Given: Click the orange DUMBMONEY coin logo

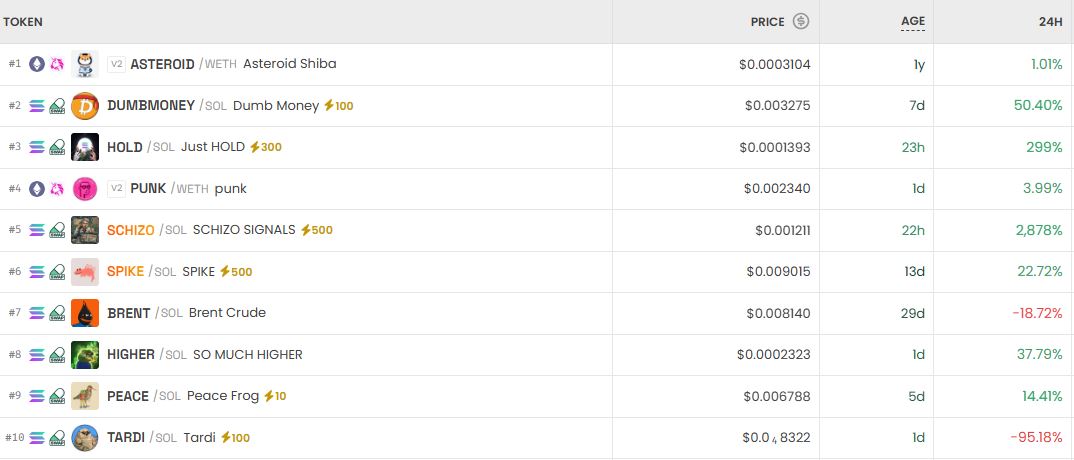Looking at the screenshot, I should point(85,106).
